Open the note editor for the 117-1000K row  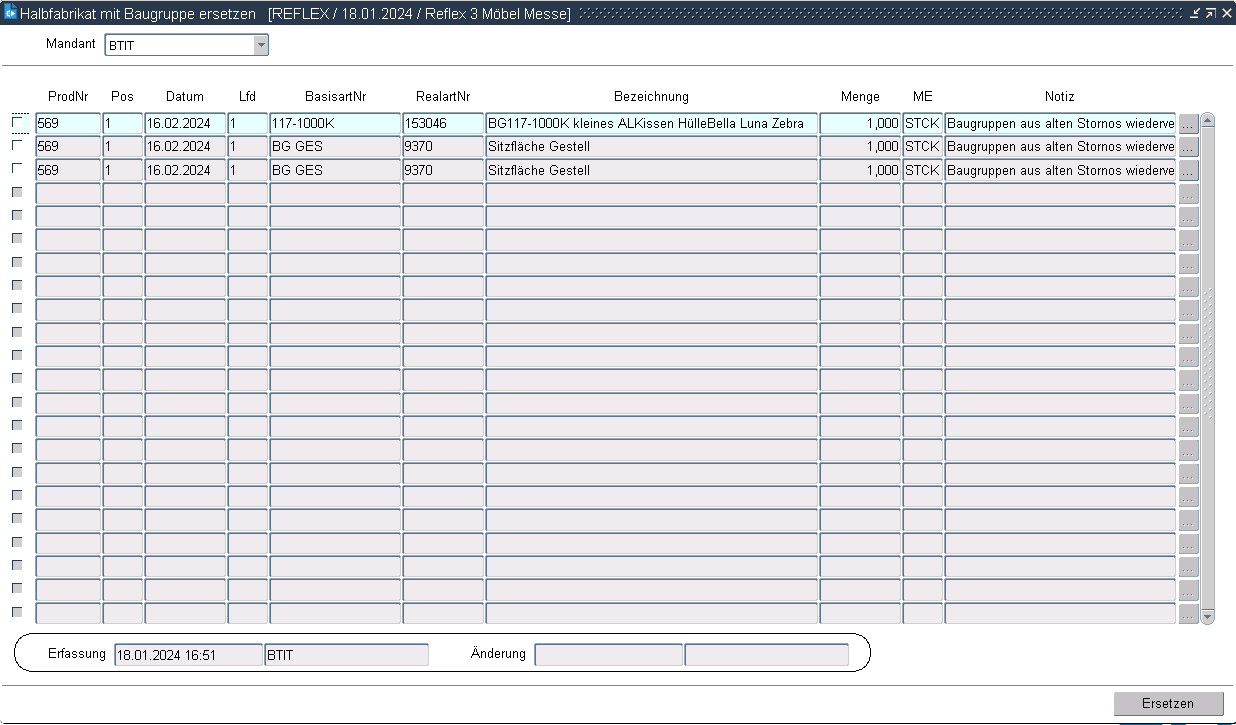(1188, 124)
